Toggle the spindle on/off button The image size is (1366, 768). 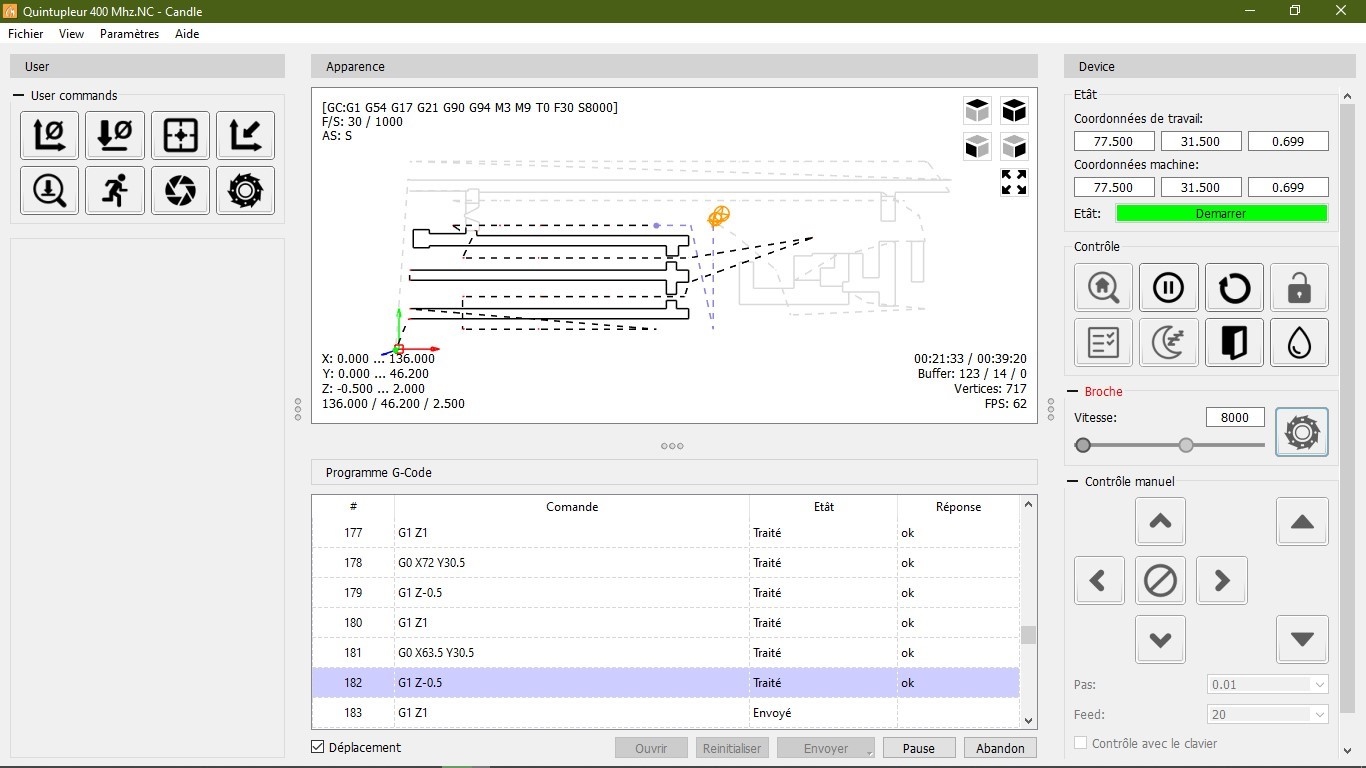(x=1301, y=432)
